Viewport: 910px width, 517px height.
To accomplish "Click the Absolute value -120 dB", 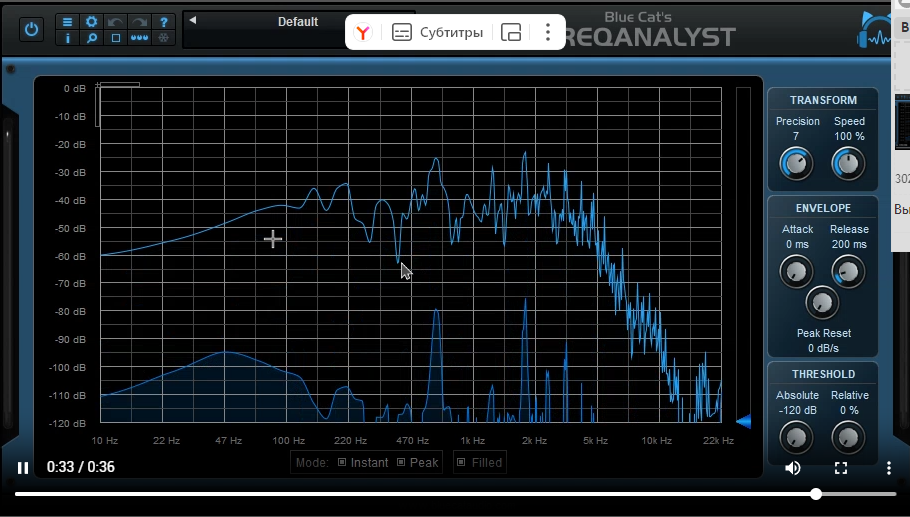I will click(x=797, y=410).
